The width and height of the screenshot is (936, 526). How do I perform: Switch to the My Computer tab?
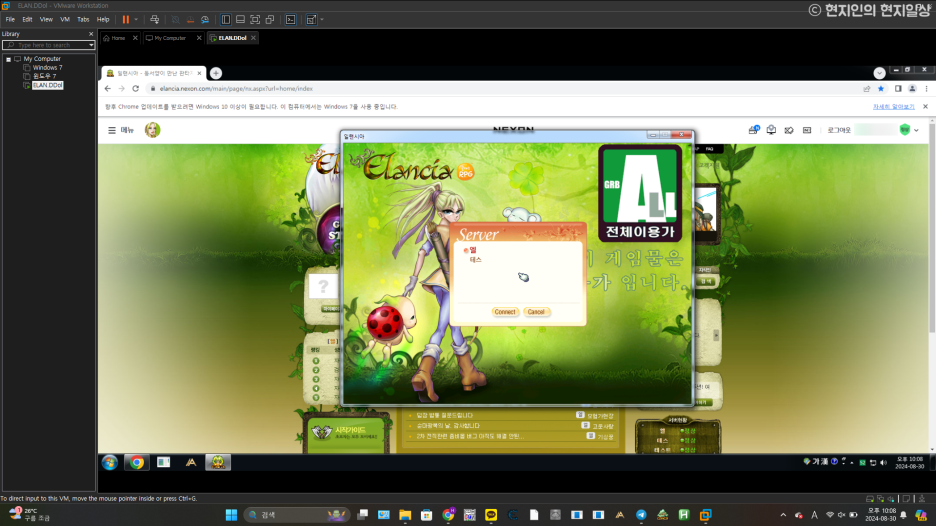pos(170,38)
